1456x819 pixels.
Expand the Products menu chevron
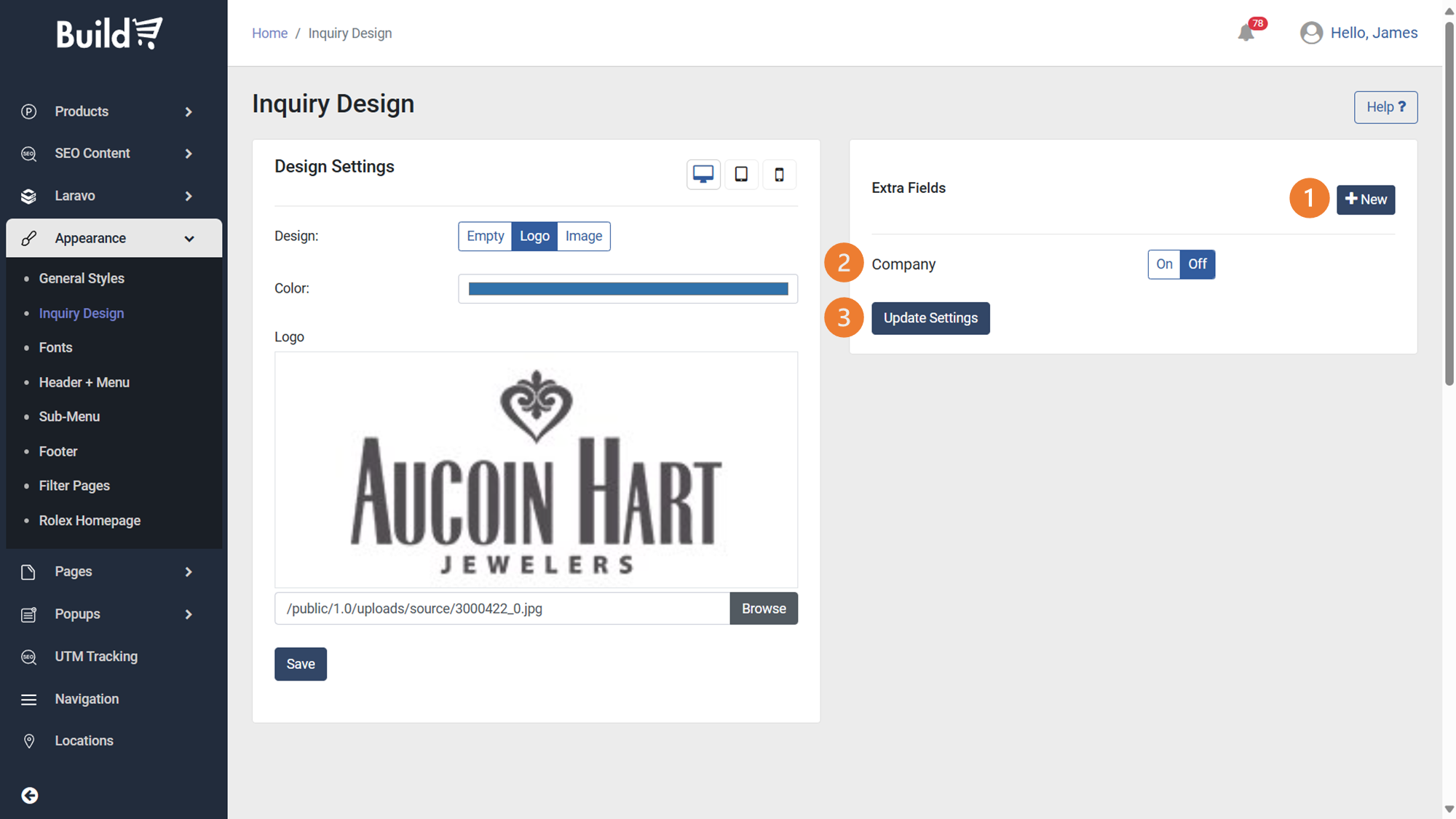tap(189, 112)
